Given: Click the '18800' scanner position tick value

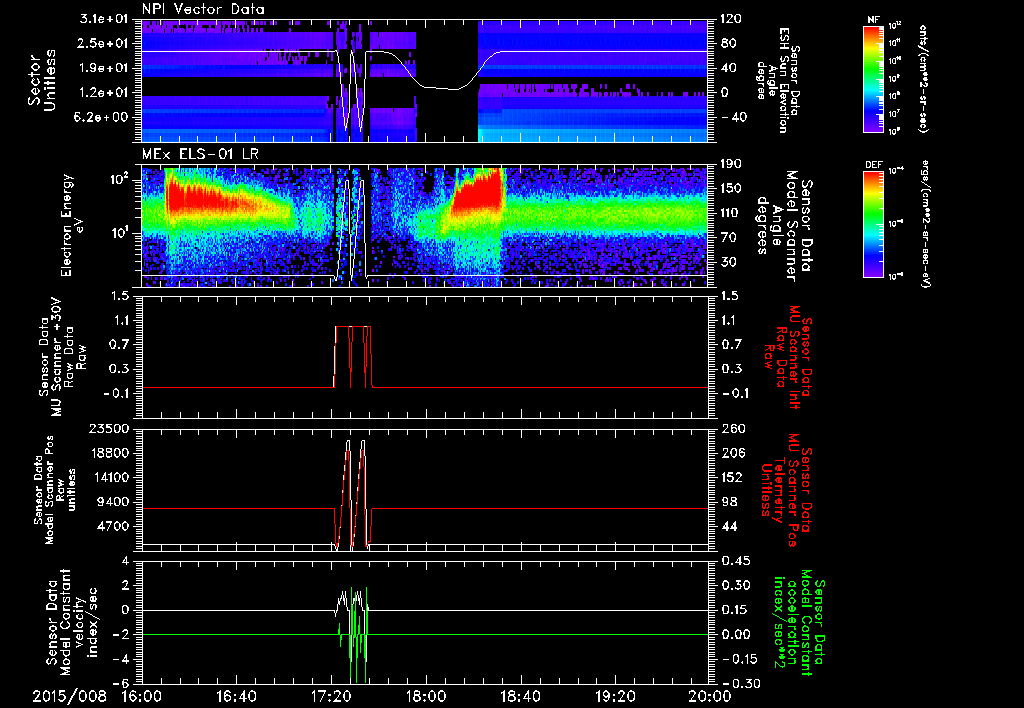Looking at the screenshot, I should (109, 453).
